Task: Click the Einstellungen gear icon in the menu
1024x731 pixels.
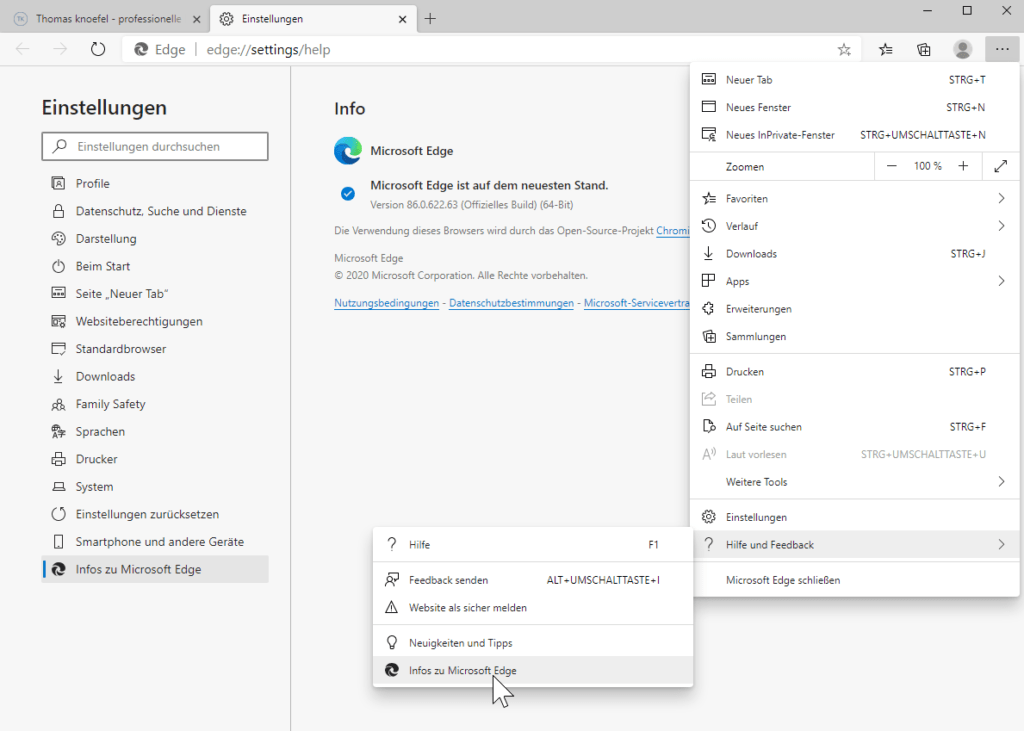Action: 709,517
